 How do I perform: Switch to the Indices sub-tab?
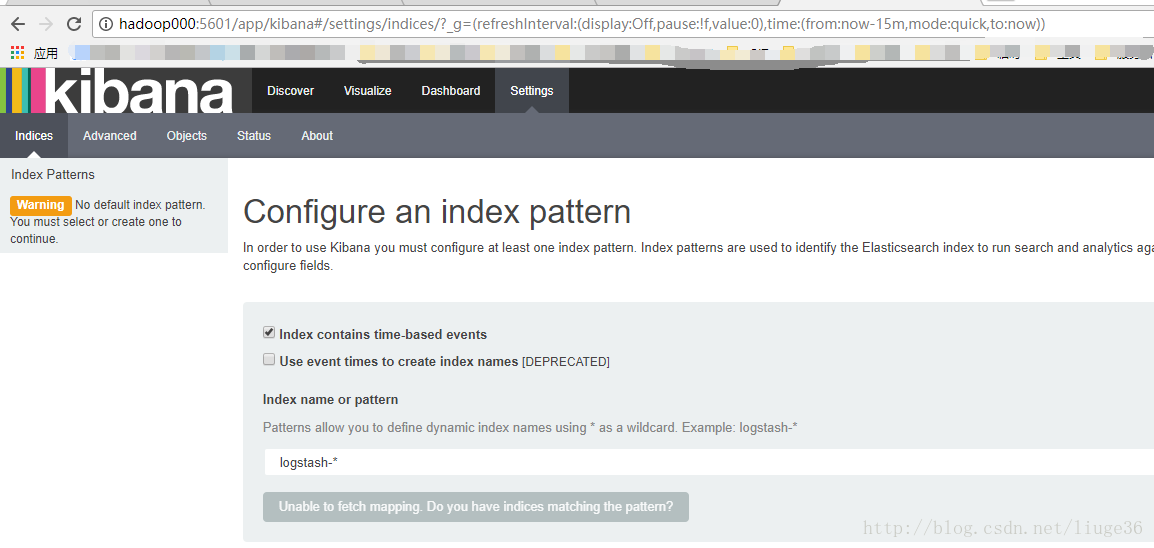34,135
